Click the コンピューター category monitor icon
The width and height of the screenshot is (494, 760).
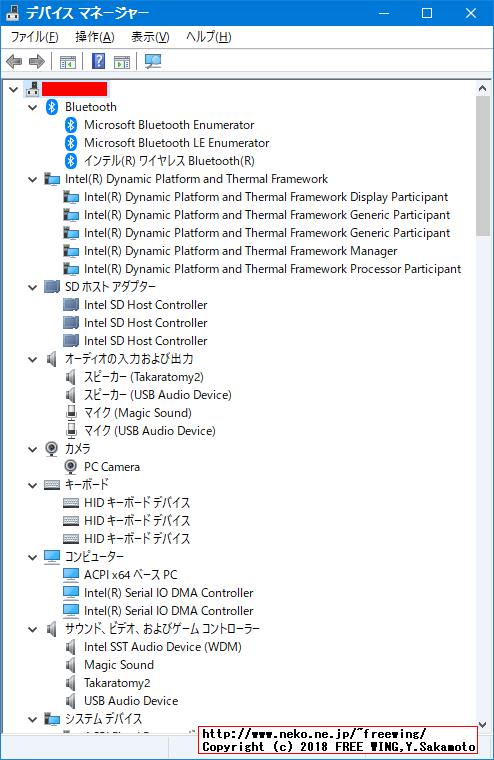tap(52, 556)
